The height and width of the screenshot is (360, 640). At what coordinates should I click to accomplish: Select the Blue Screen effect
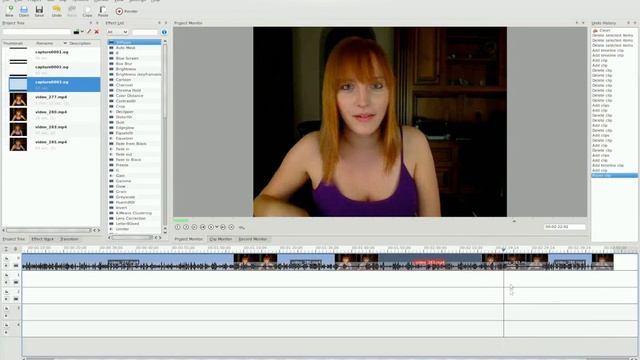pos(127,58)
